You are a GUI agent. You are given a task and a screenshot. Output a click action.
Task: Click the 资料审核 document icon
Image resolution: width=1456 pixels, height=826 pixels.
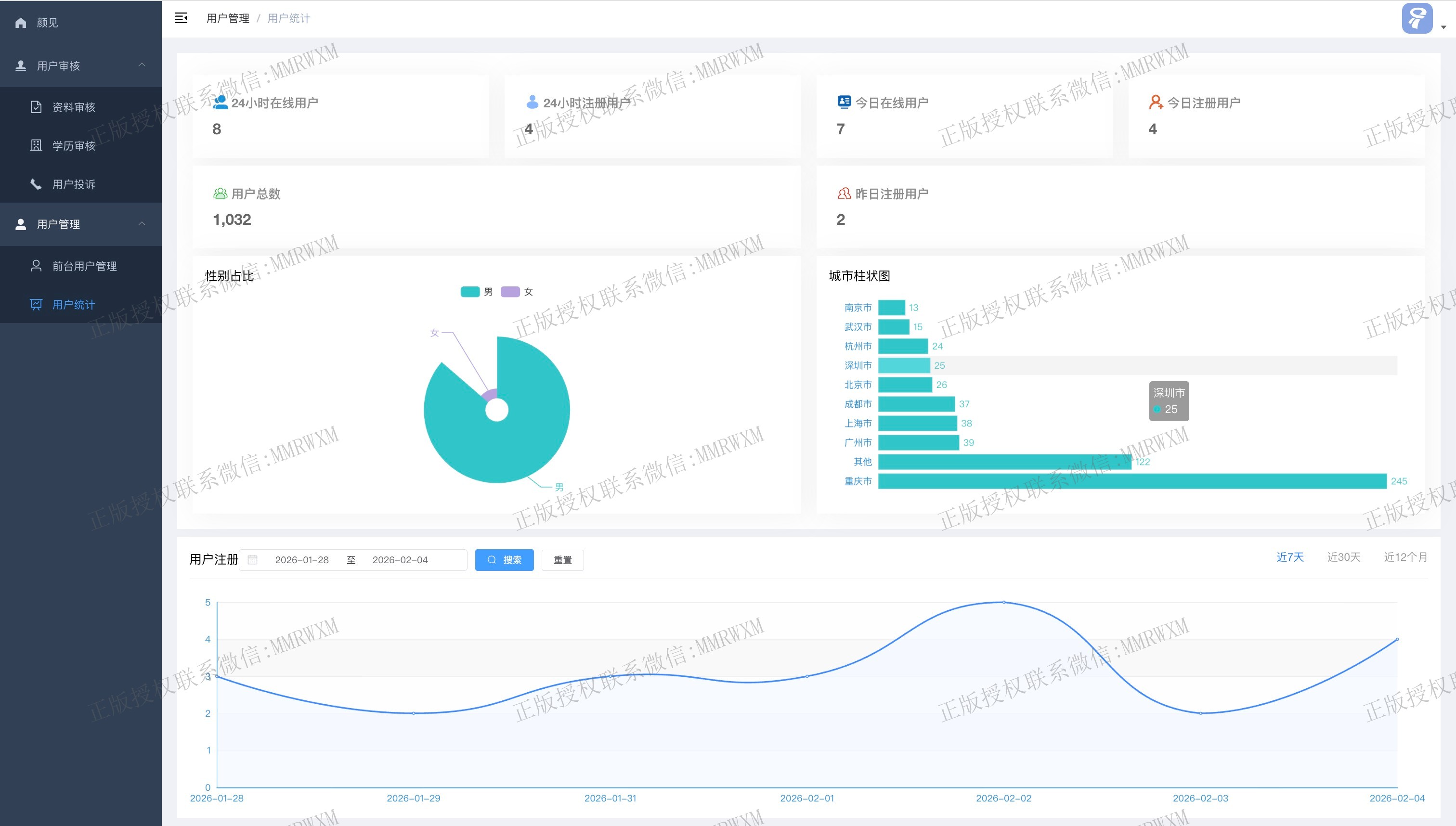point(36,107)
